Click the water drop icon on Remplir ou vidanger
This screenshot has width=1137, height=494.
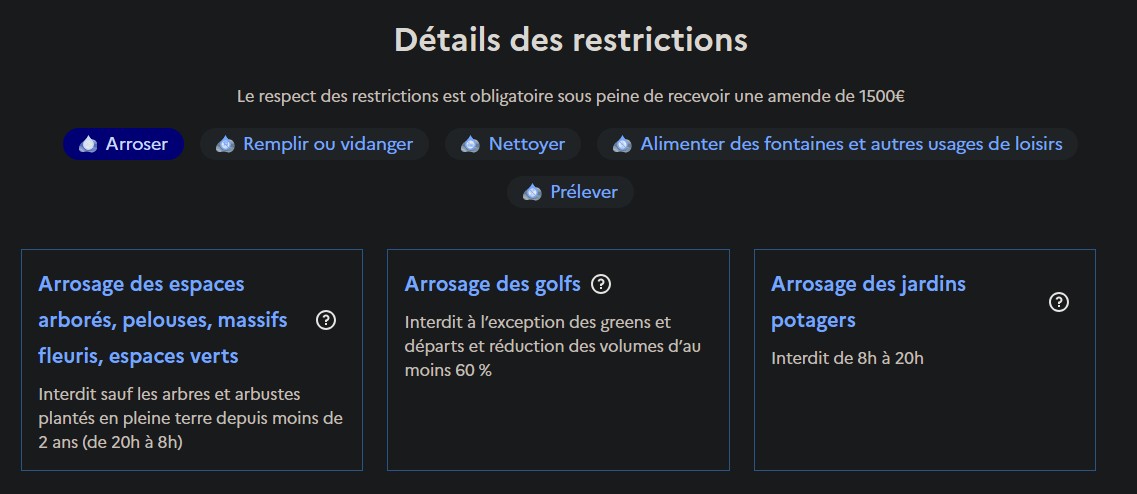coord(226,144)
